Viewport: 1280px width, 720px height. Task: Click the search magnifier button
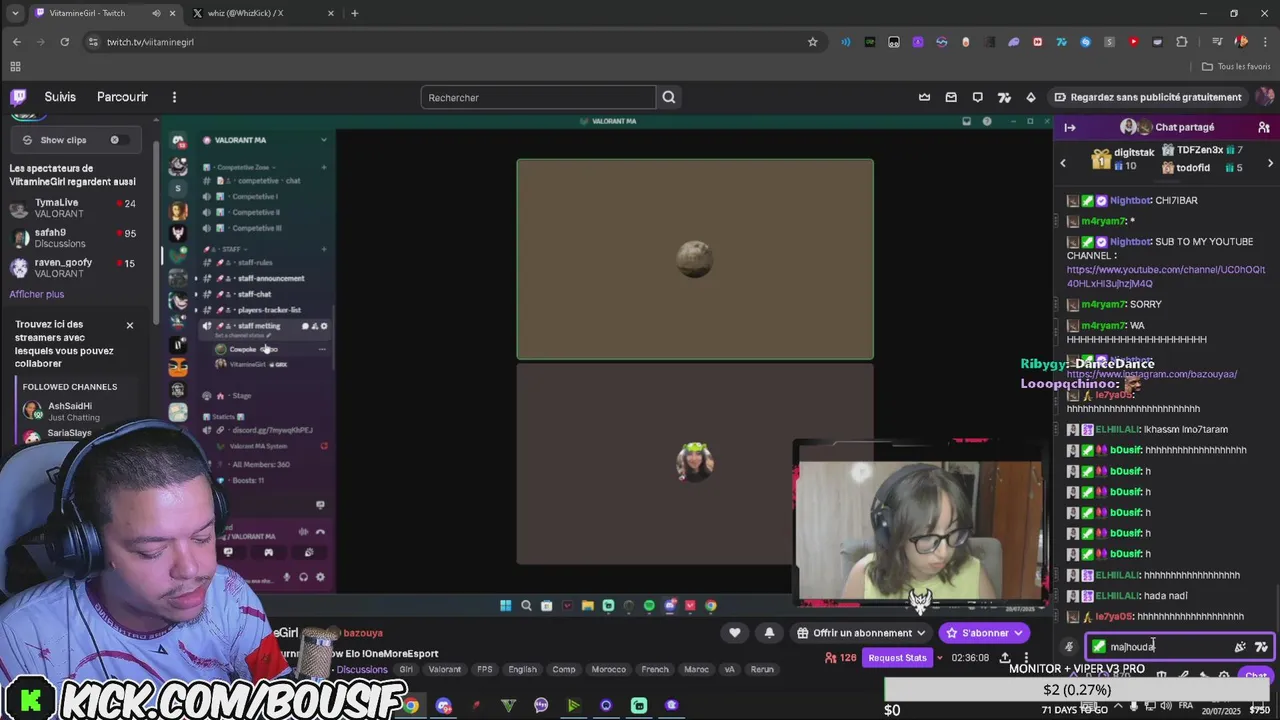pos(669,97)
